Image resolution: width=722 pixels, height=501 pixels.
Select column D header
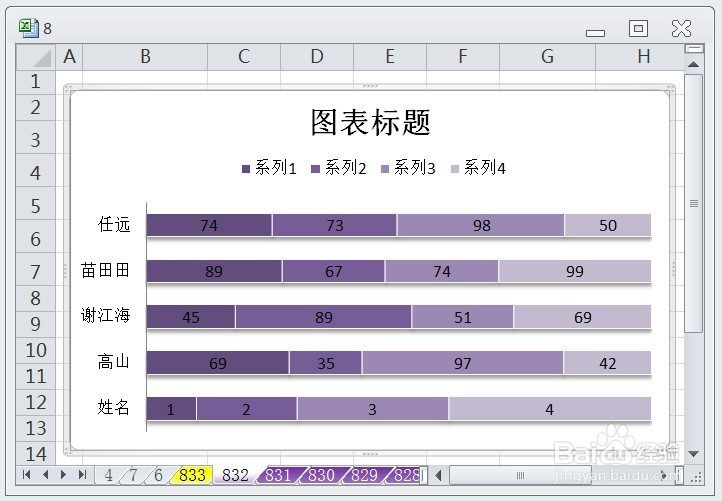click(317, 57)
